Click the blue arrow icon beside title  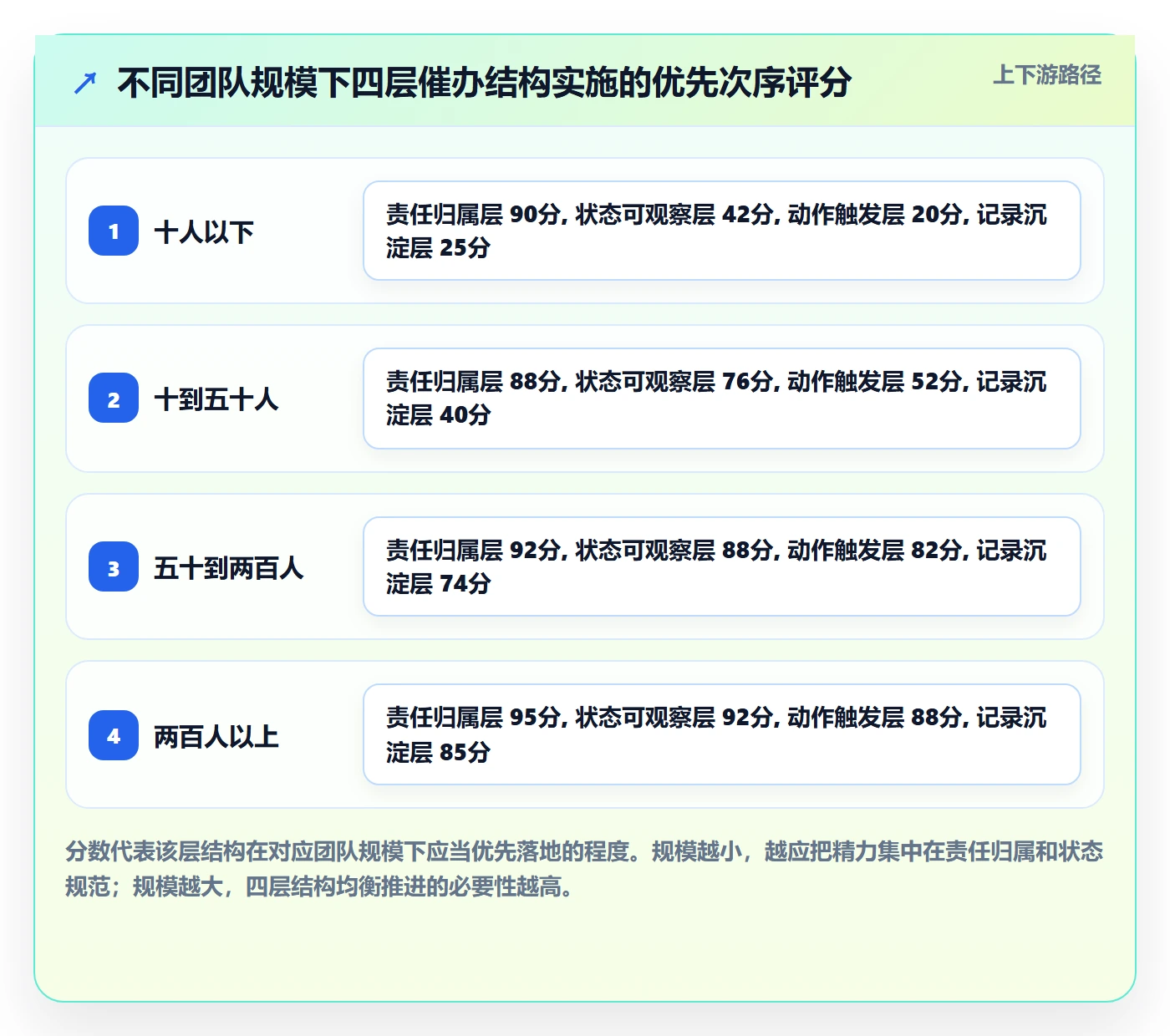[x=85, y=83]
